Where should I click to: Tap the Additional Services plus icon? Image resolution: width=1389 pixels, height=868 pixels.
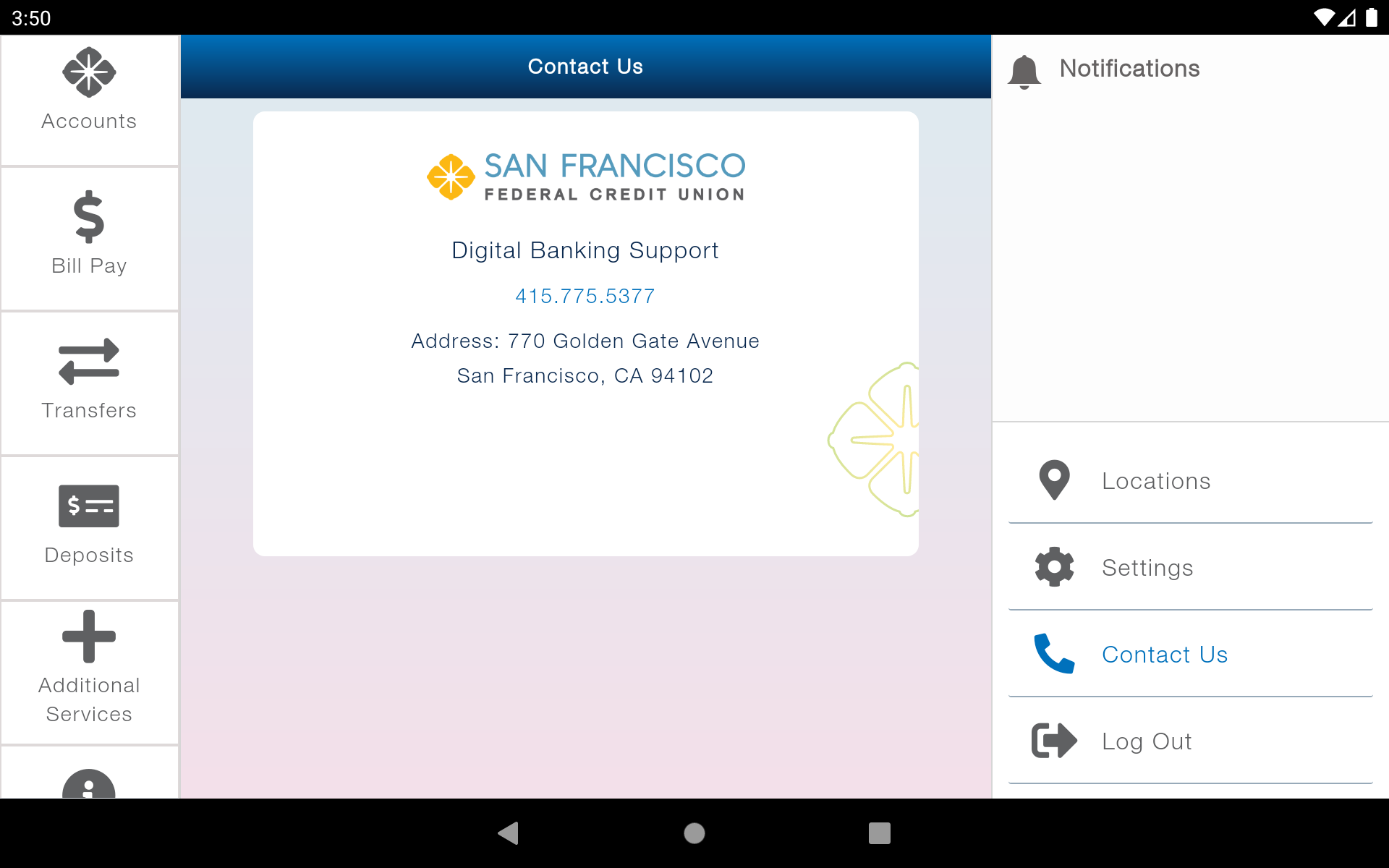(x=89, y=637)
